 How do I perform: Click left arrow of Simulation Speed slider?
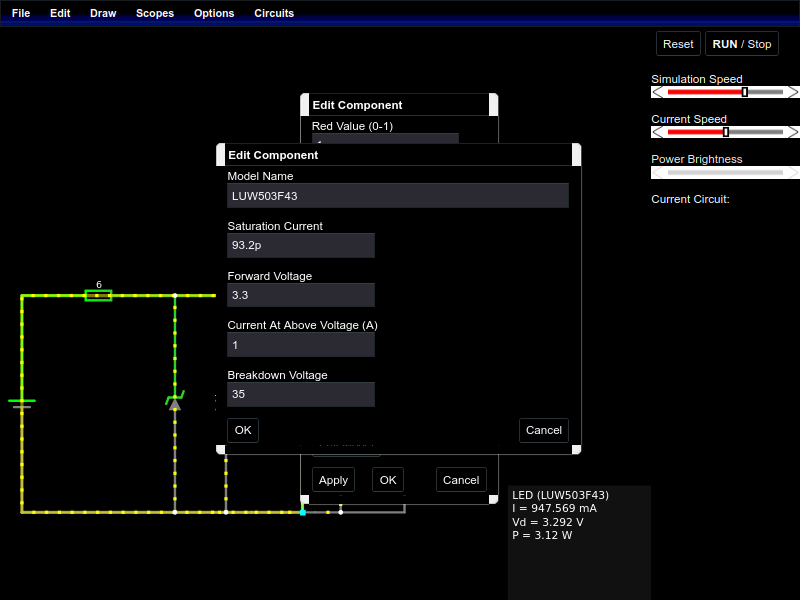(x=657, y=92)
